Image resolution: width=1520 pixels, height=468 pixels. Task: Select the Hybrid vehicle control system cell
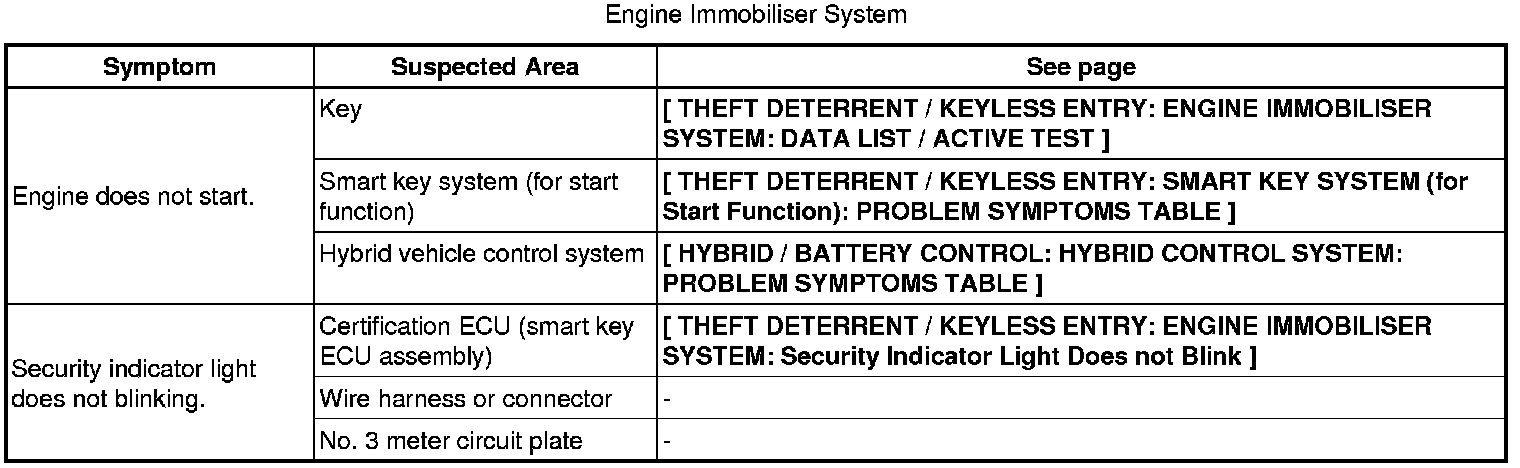pos(481,254)
